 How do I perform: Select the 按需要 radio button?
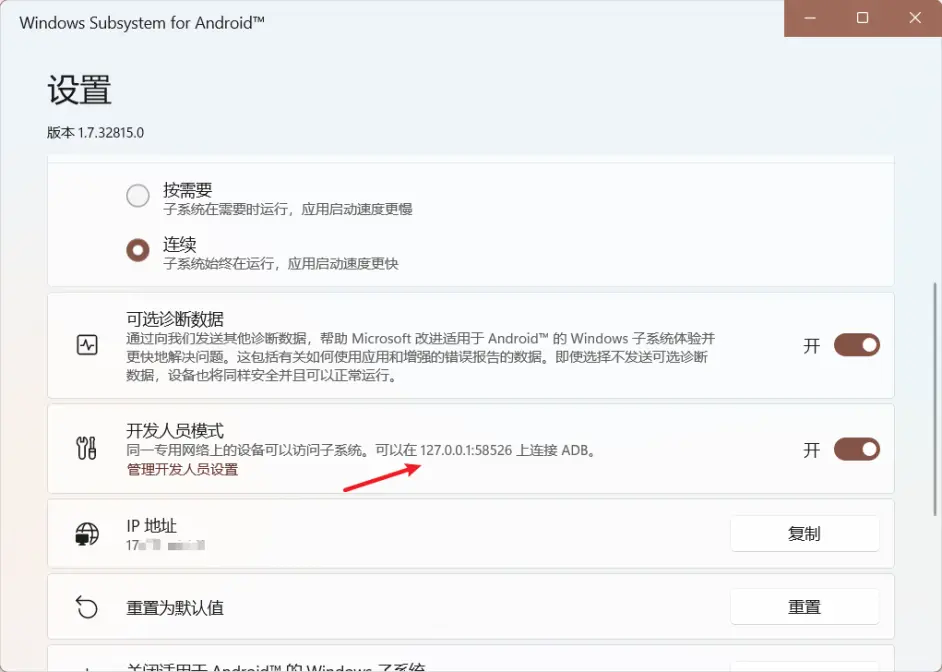click(138, 196)
